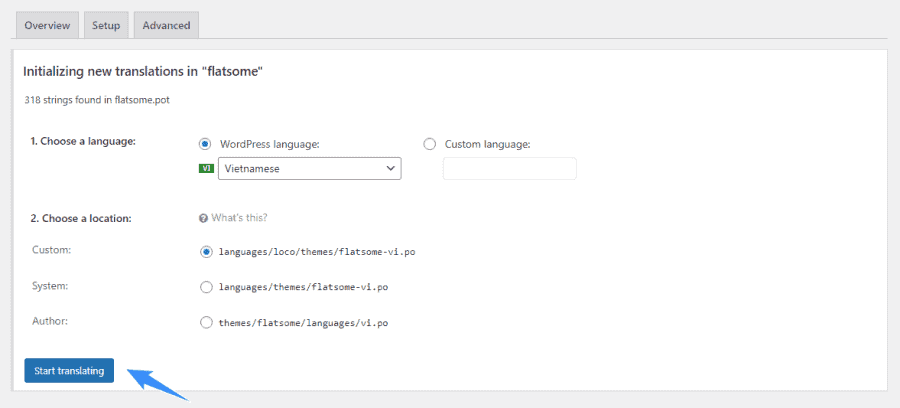
Task: Select the Custom location radio button
Action: click(x=206, y=252)
